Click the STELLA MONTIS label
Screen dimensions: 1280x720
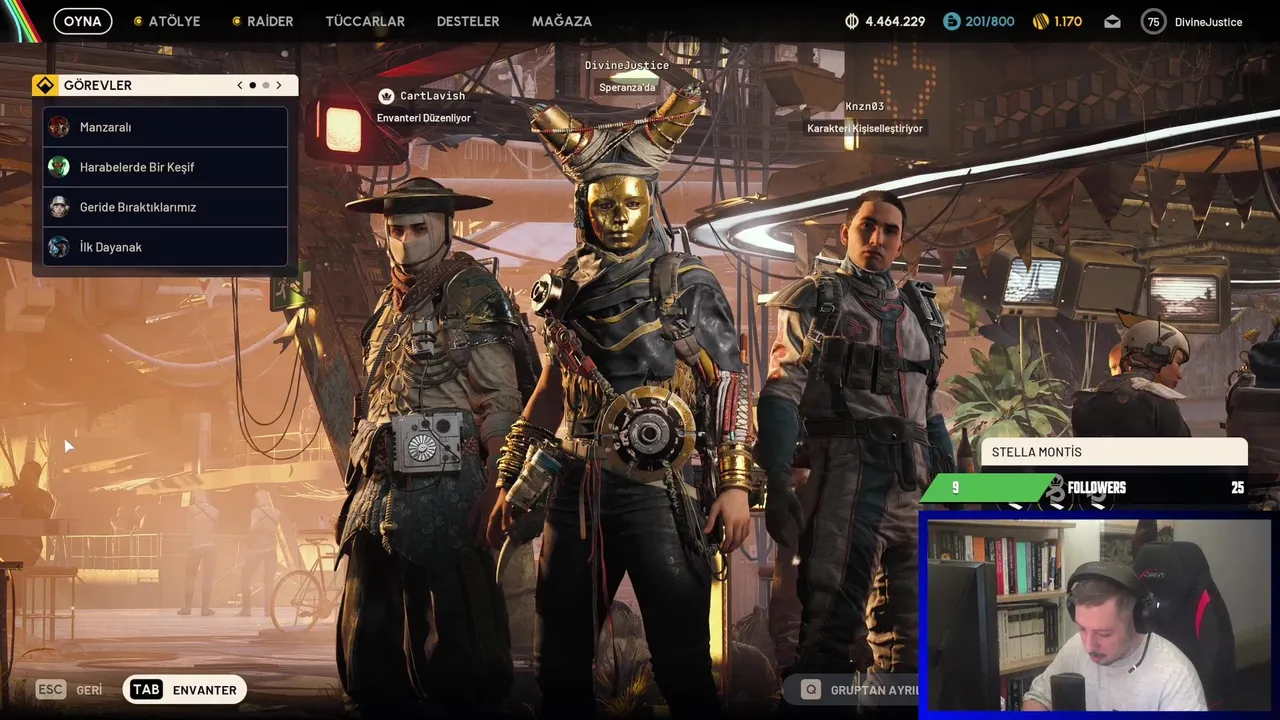(x=1036, y=452)
